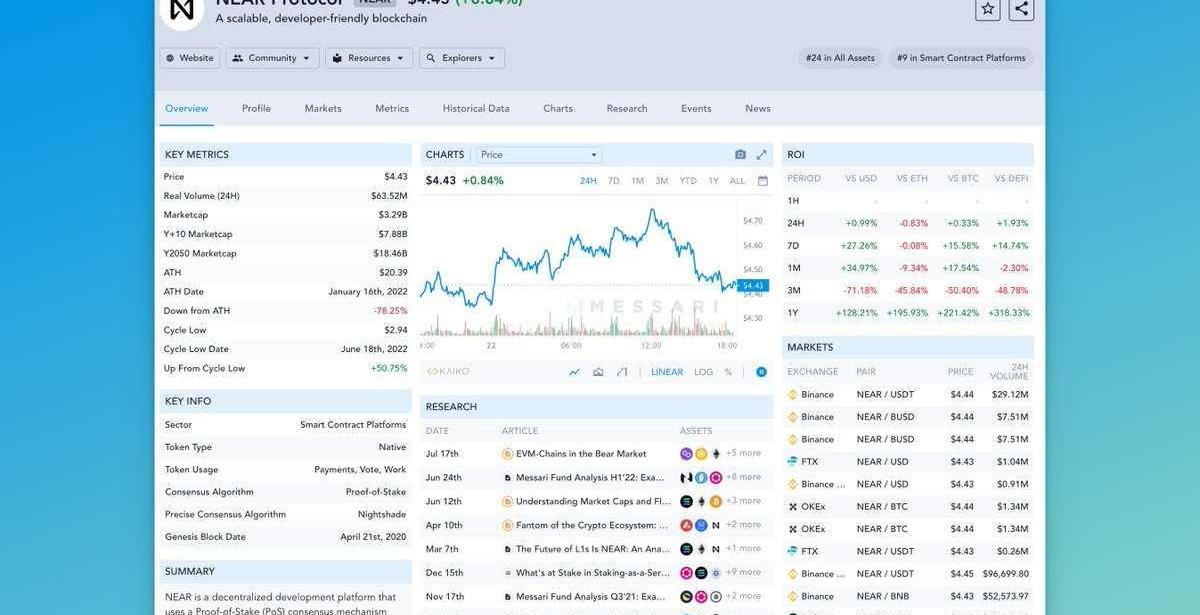Click the Kaiko data provider logo

pyautogui.click(x=448, y=372)
